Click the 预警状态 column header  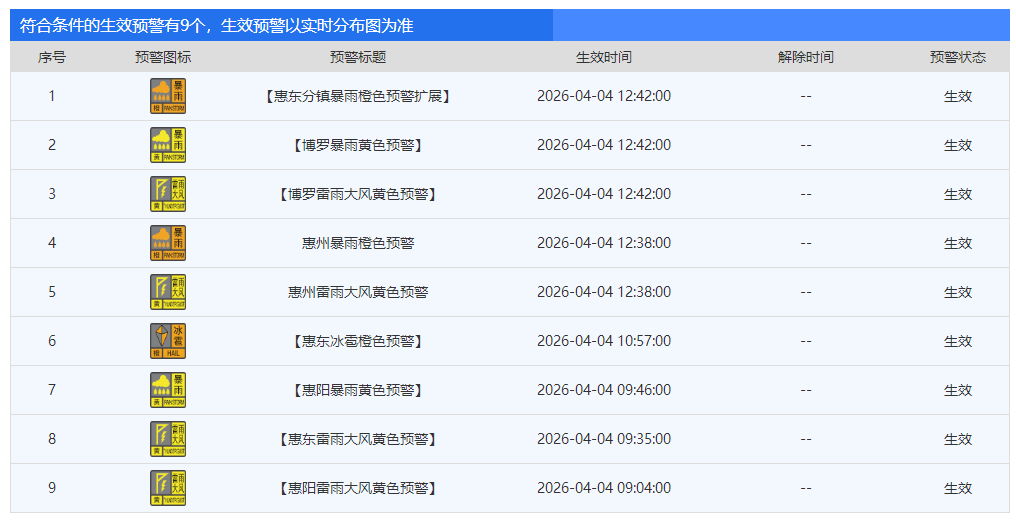pyautogui.click(x=958, y=57)
